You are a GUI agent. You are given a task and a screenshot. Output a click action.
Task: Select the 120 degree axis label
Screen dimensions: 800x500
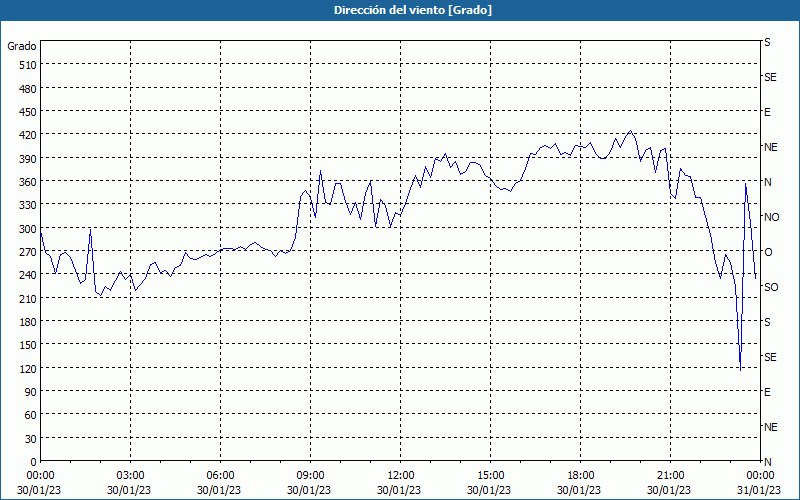click(28, 368)
